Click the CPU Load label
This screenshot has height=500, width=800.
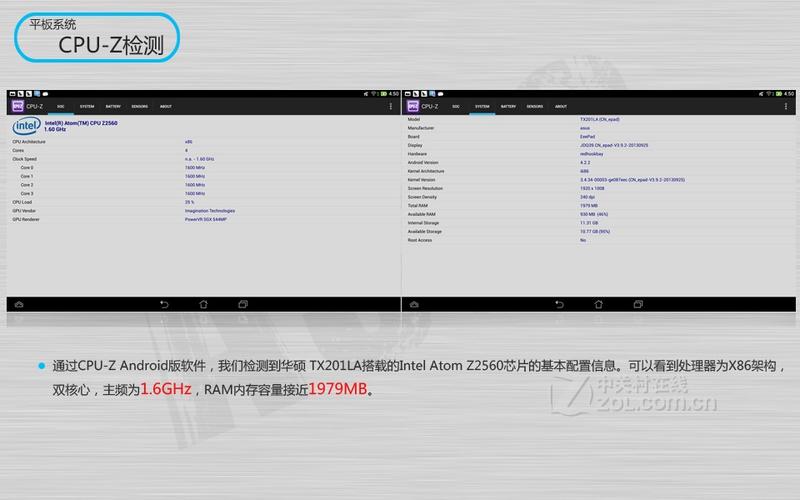[x=22, y=203]
